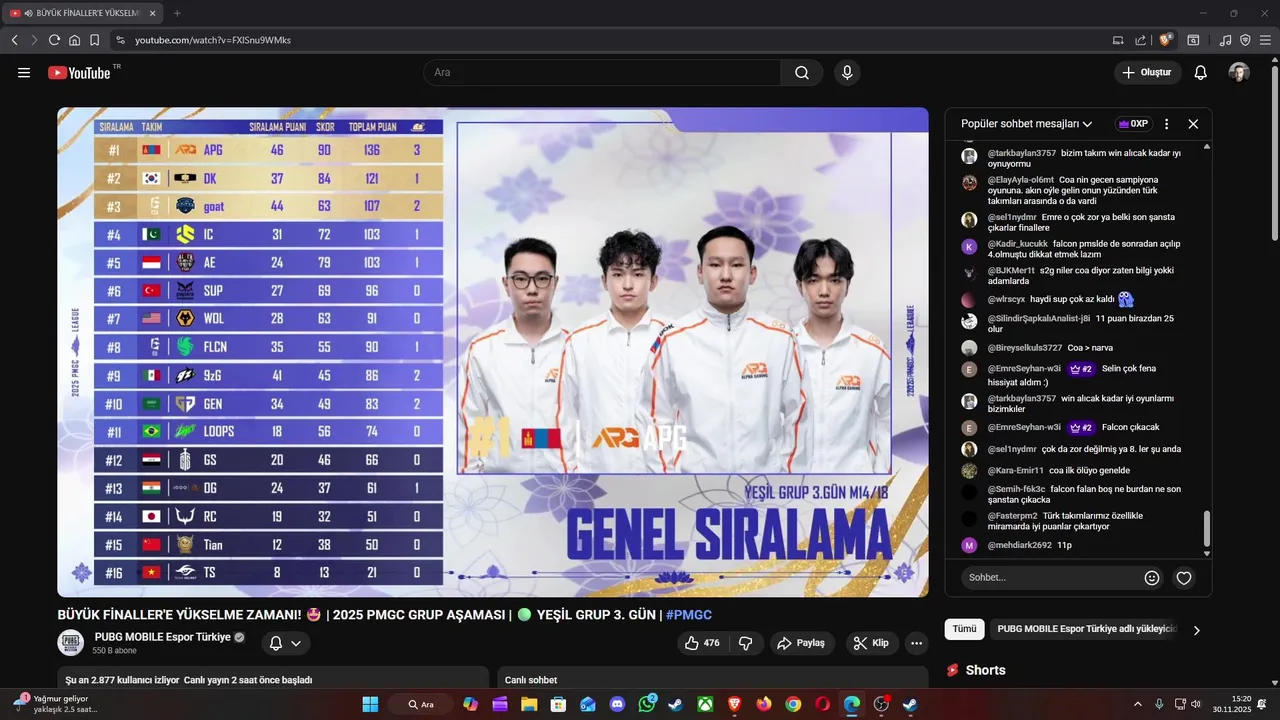The image size is (1280, 720).
Task: Show hidden system tray icons chevron
Action: [x=1137, y=704]
